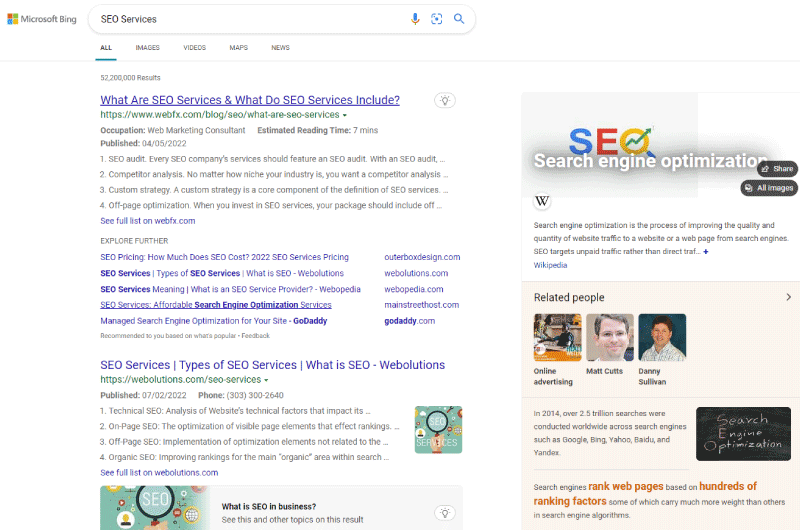Click the '52,200,000 Results' count text
The height and width of the screenshot is (530, 800).
[x=130, y=78]
